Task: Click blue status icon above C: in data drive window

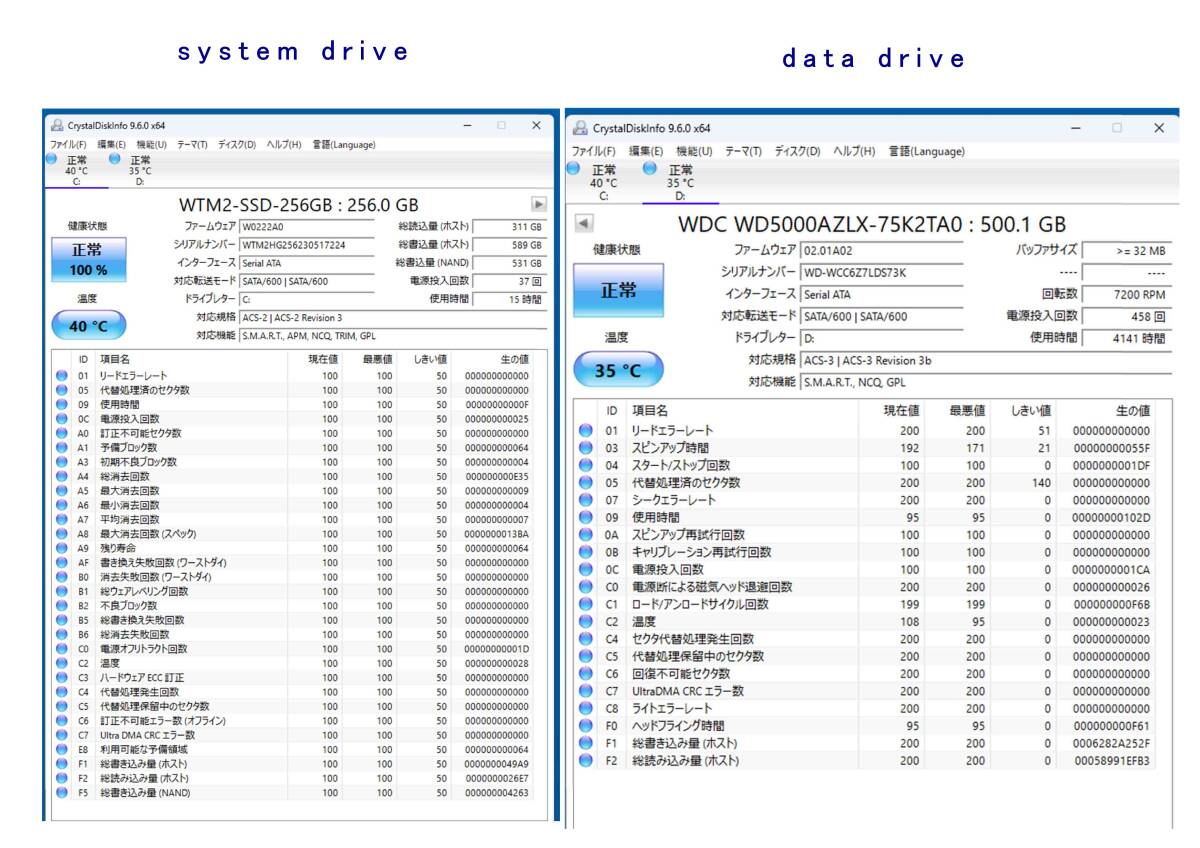Action: point(573,169)
